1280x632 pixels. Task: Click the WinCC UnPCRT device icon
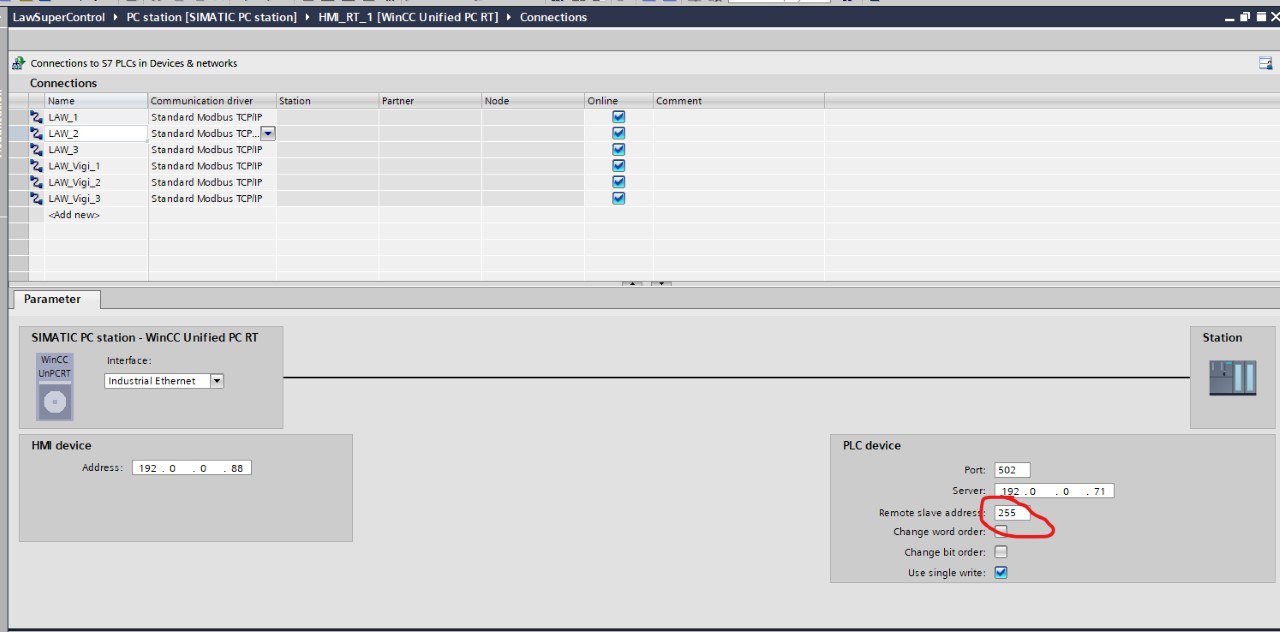[x=55, y=386]
